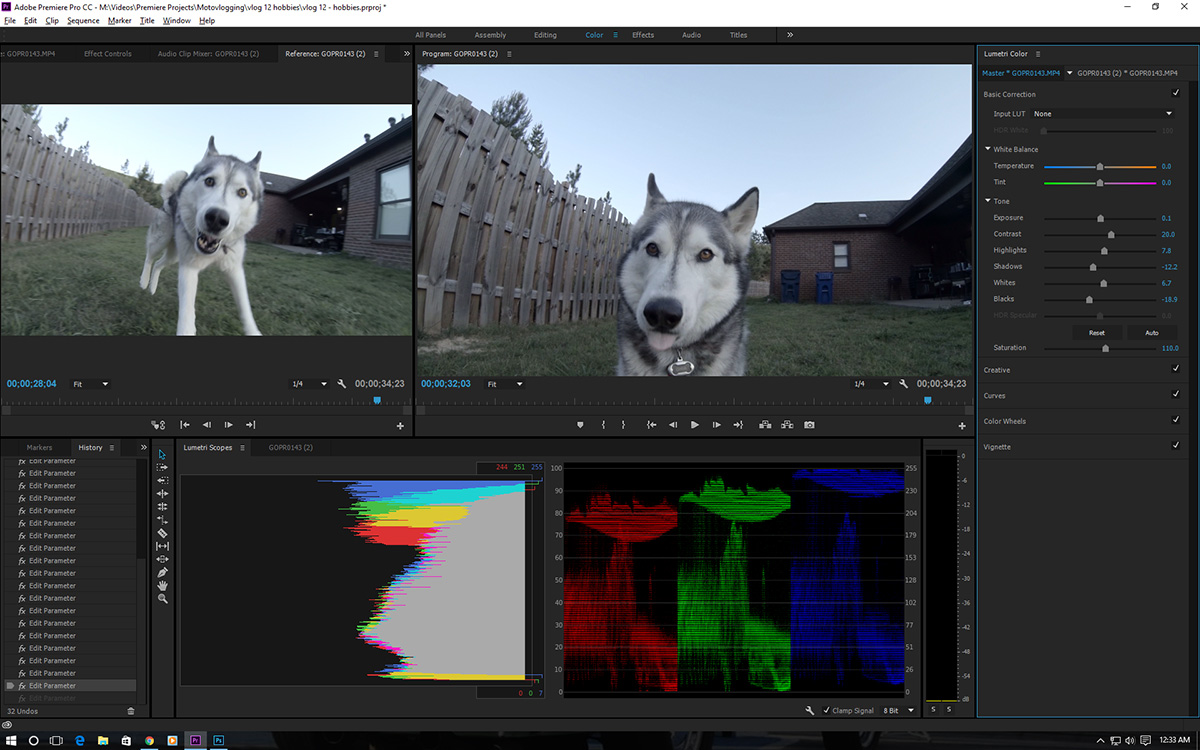Click the Contrast slider
Image resolution: width=1200 pixels, height=750 pixels.
click(1100, 234)
